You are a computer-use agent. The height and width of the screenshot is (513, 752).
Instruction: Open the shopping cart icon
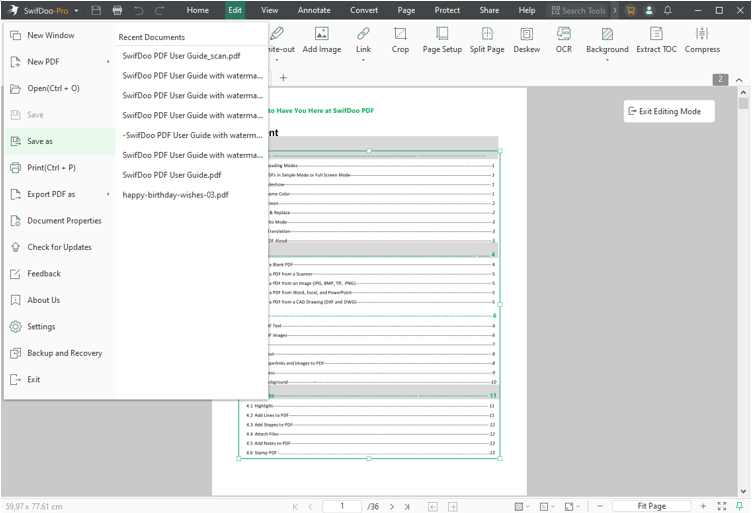630,10
